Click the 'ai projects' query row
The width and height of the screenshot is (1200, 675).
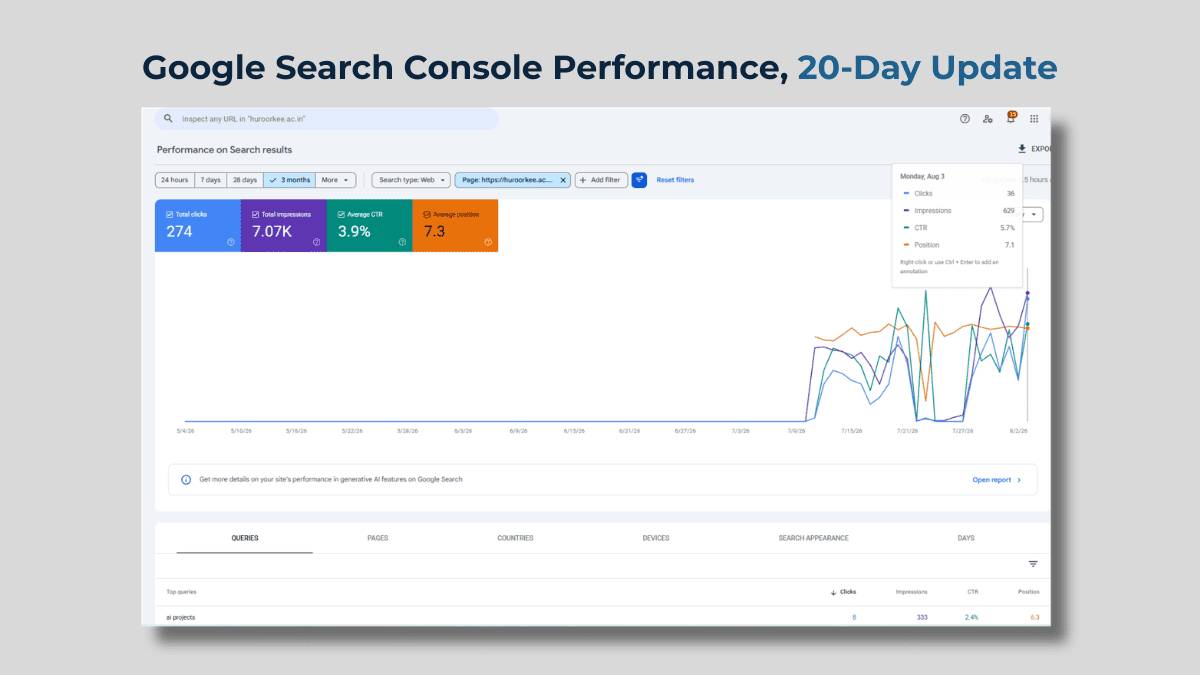[601, 617]
